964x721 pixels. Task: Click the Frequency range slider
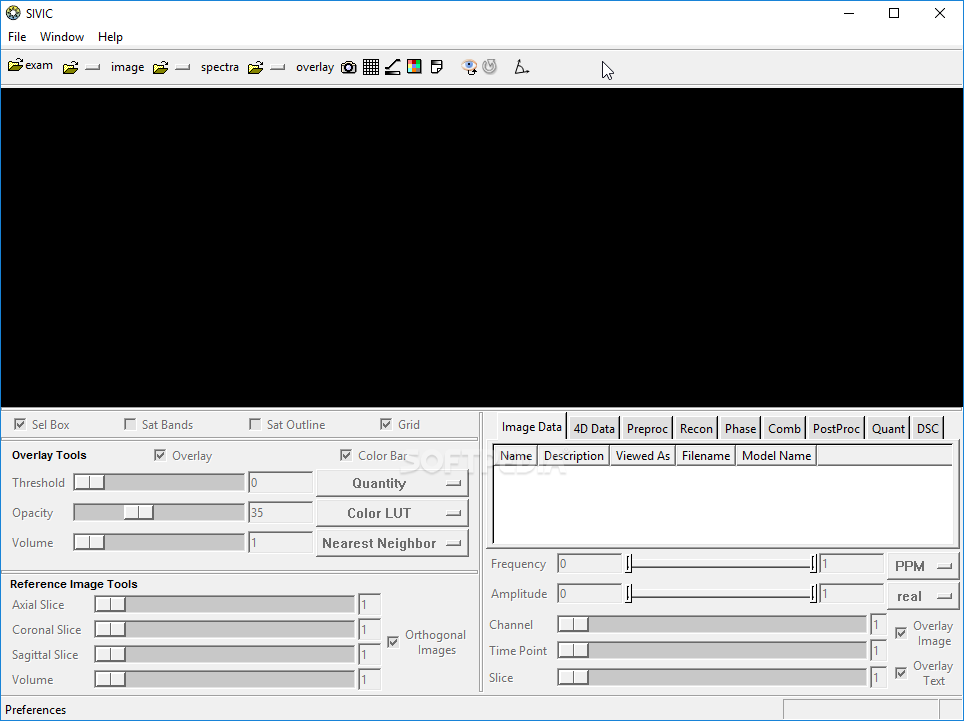[721, 564]
